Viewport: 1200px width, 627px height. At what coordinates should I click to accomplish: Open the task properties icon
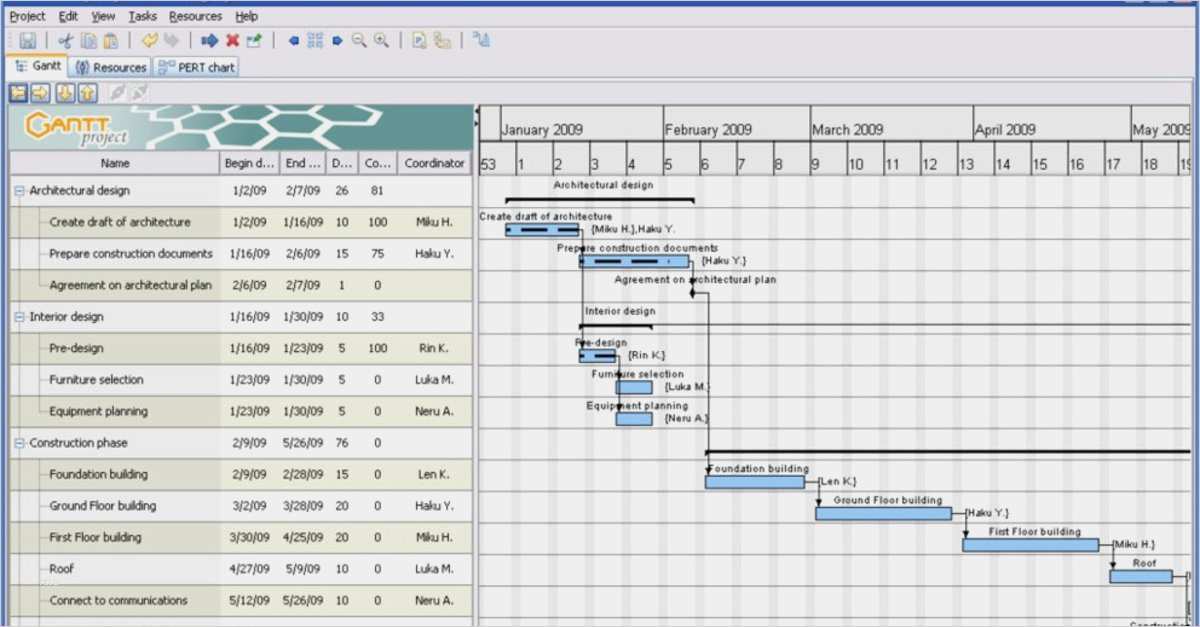click(x=254, y=41)
